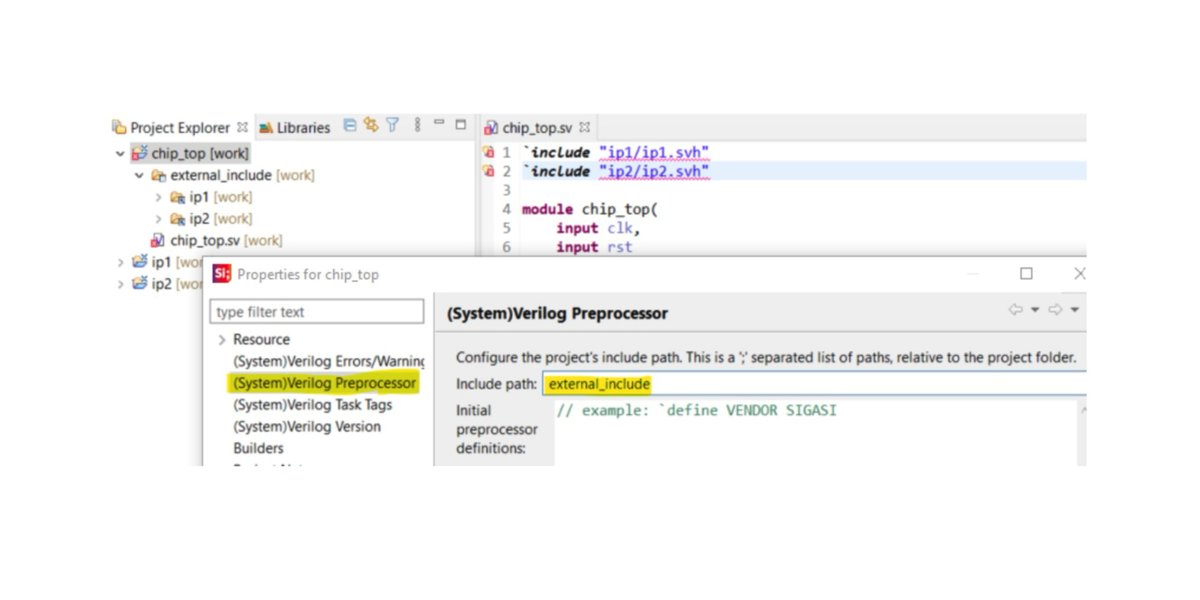Select (System)Verilog Task Tags page

(312, 405)
